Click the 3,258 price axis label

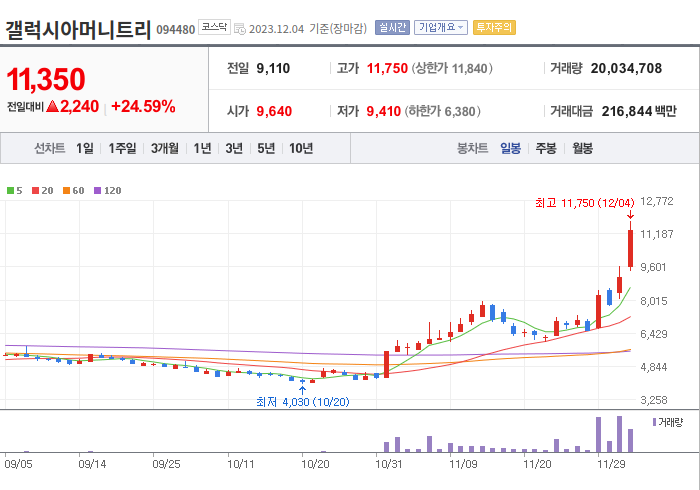coord(654,400)
